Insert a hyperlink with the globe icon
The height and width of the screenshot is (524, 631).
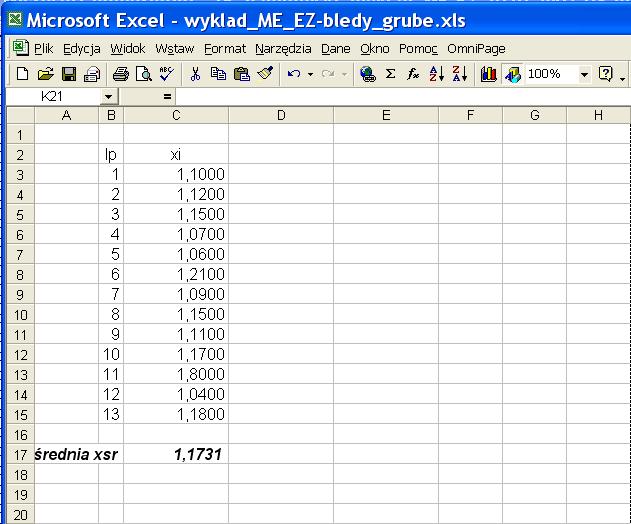pos(367,74)
